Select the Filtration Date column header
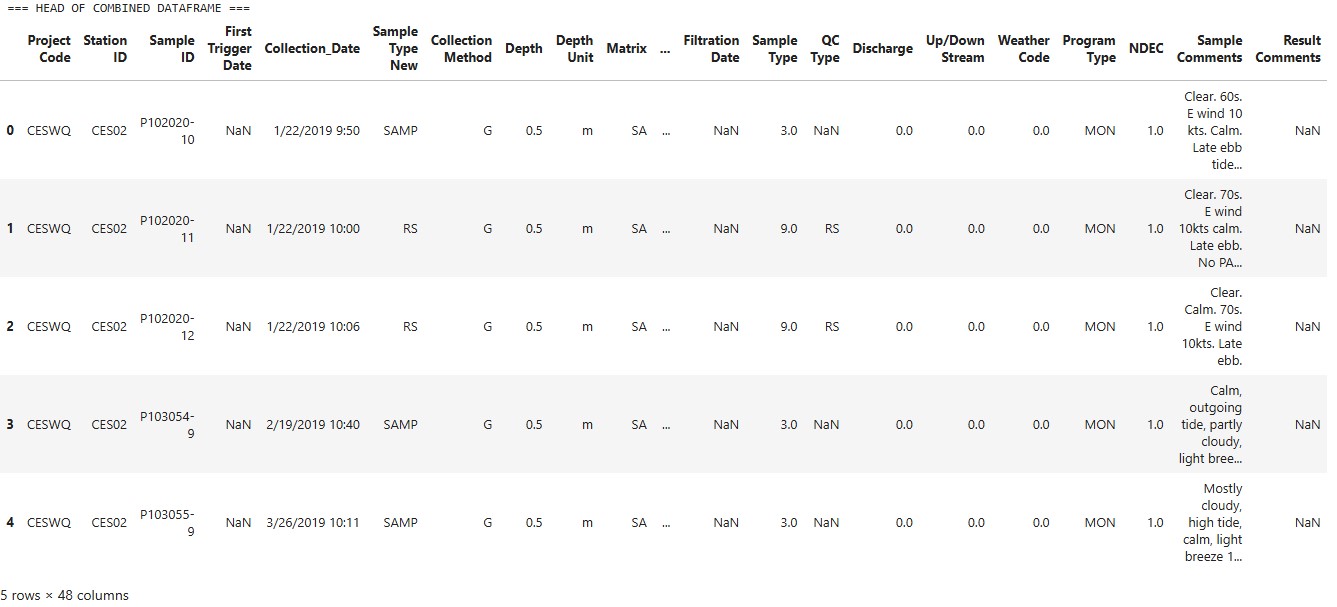1337x607 pixels. click(x=711, y=49)
